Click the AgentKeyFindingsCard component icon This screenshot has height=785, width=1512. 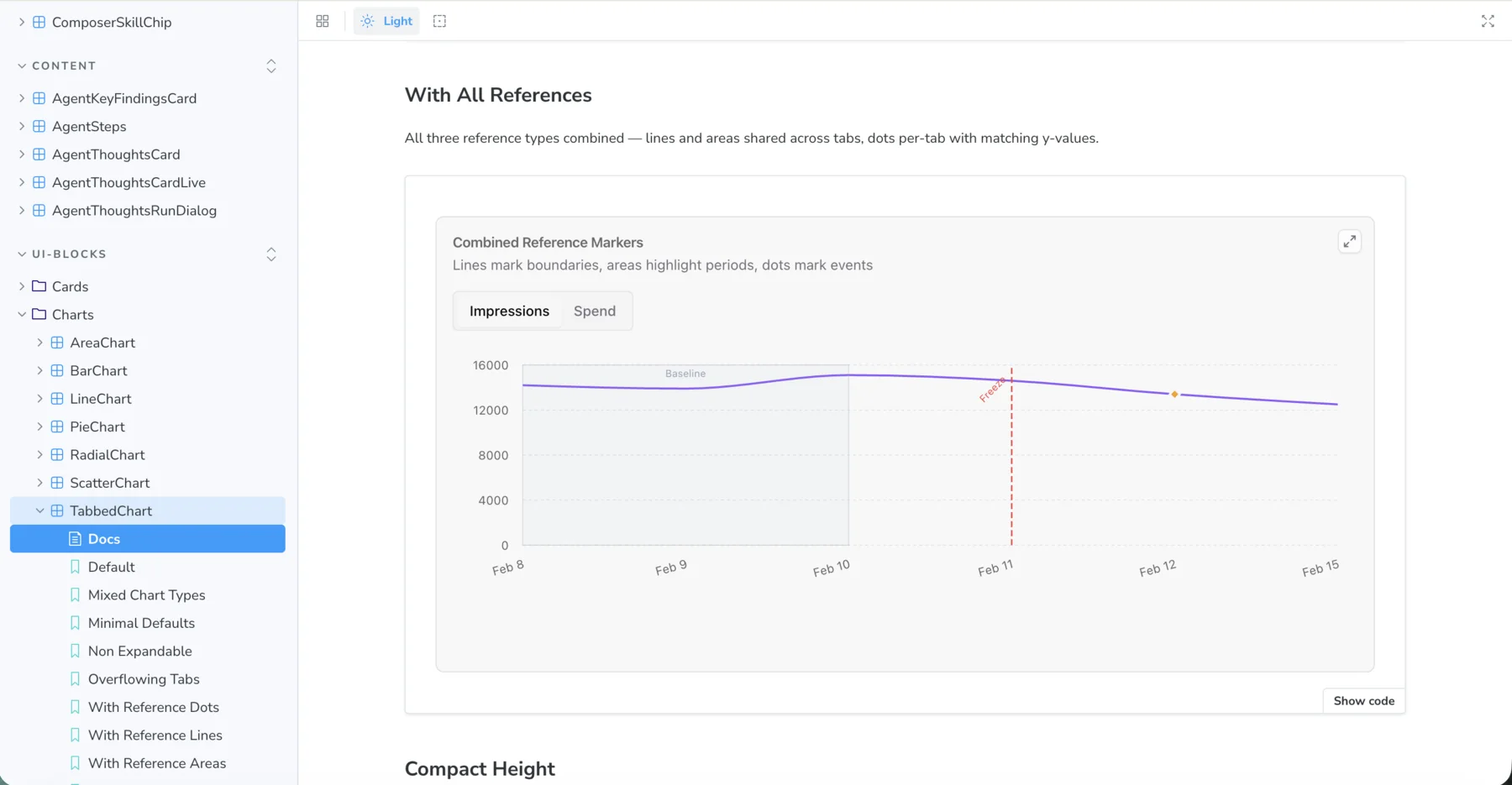tap(39, 98)
